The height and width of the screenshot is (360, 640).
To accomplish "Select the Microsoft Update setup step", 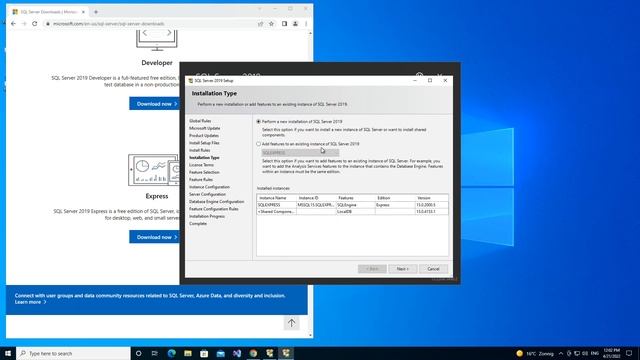I will click(204, 128).
